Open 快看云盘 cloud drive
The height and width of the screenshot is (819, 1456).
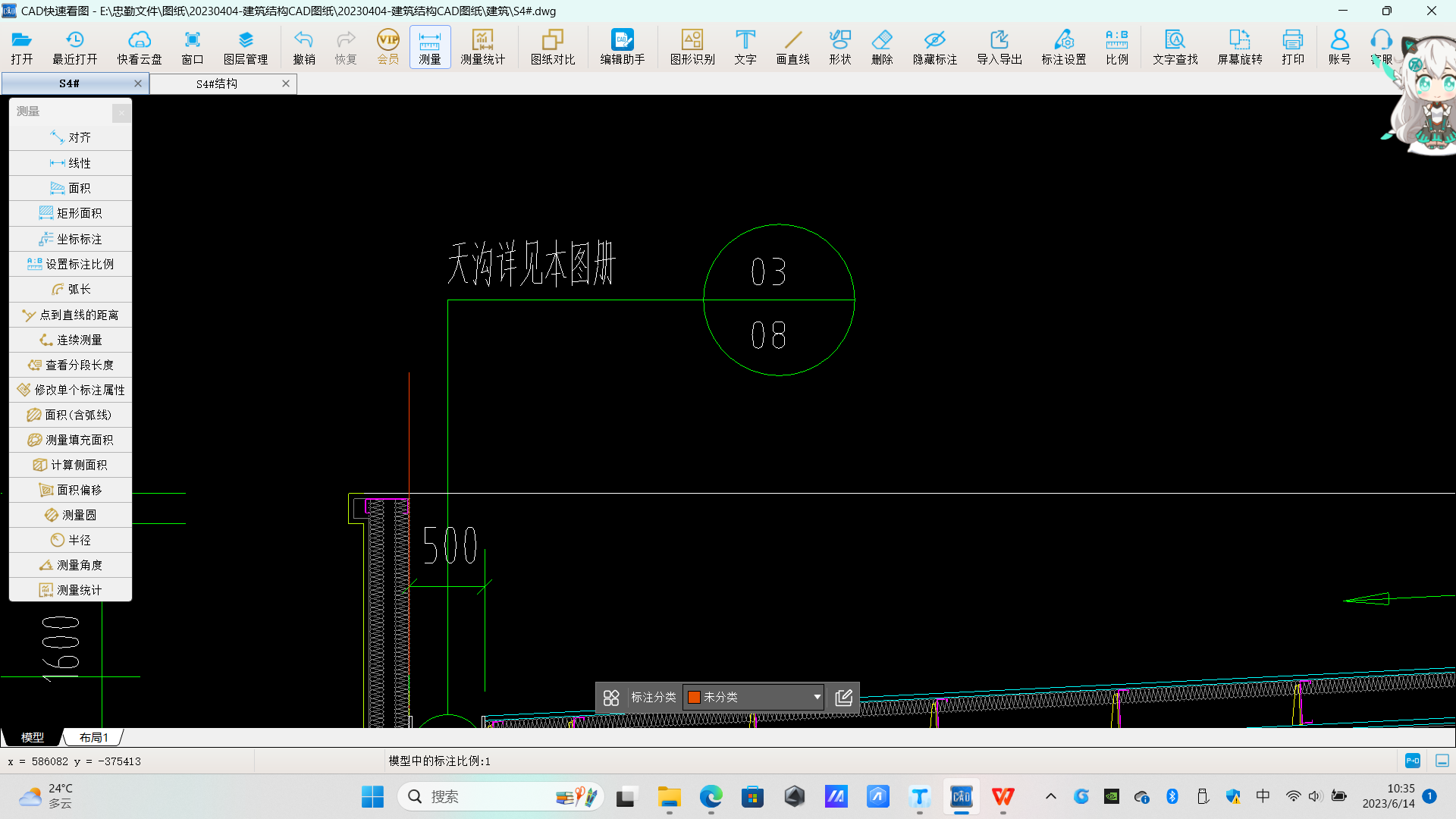pos(139,47)
